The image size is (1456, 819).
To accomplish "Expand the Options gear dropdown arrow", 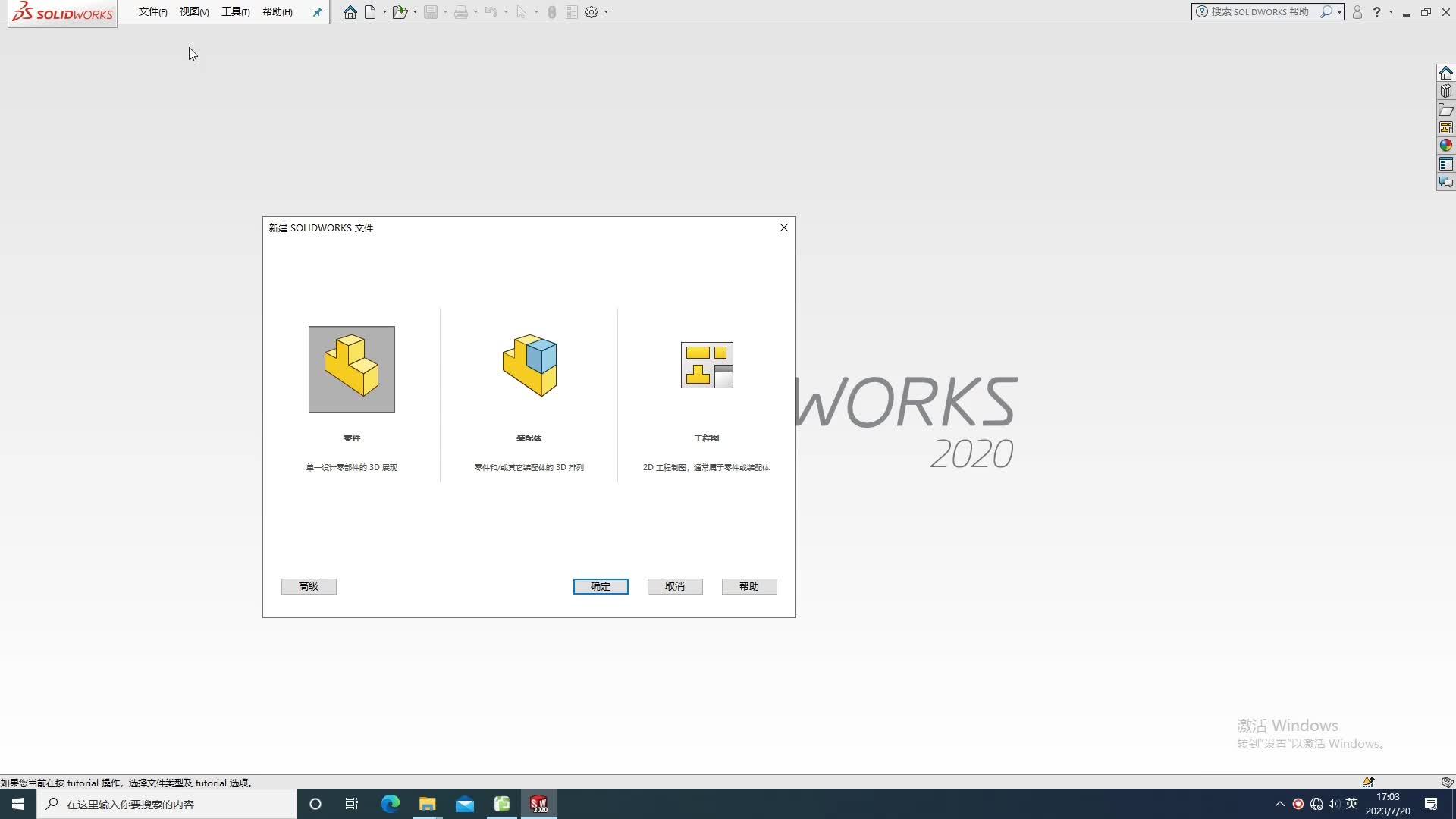I will coord(606,12).
